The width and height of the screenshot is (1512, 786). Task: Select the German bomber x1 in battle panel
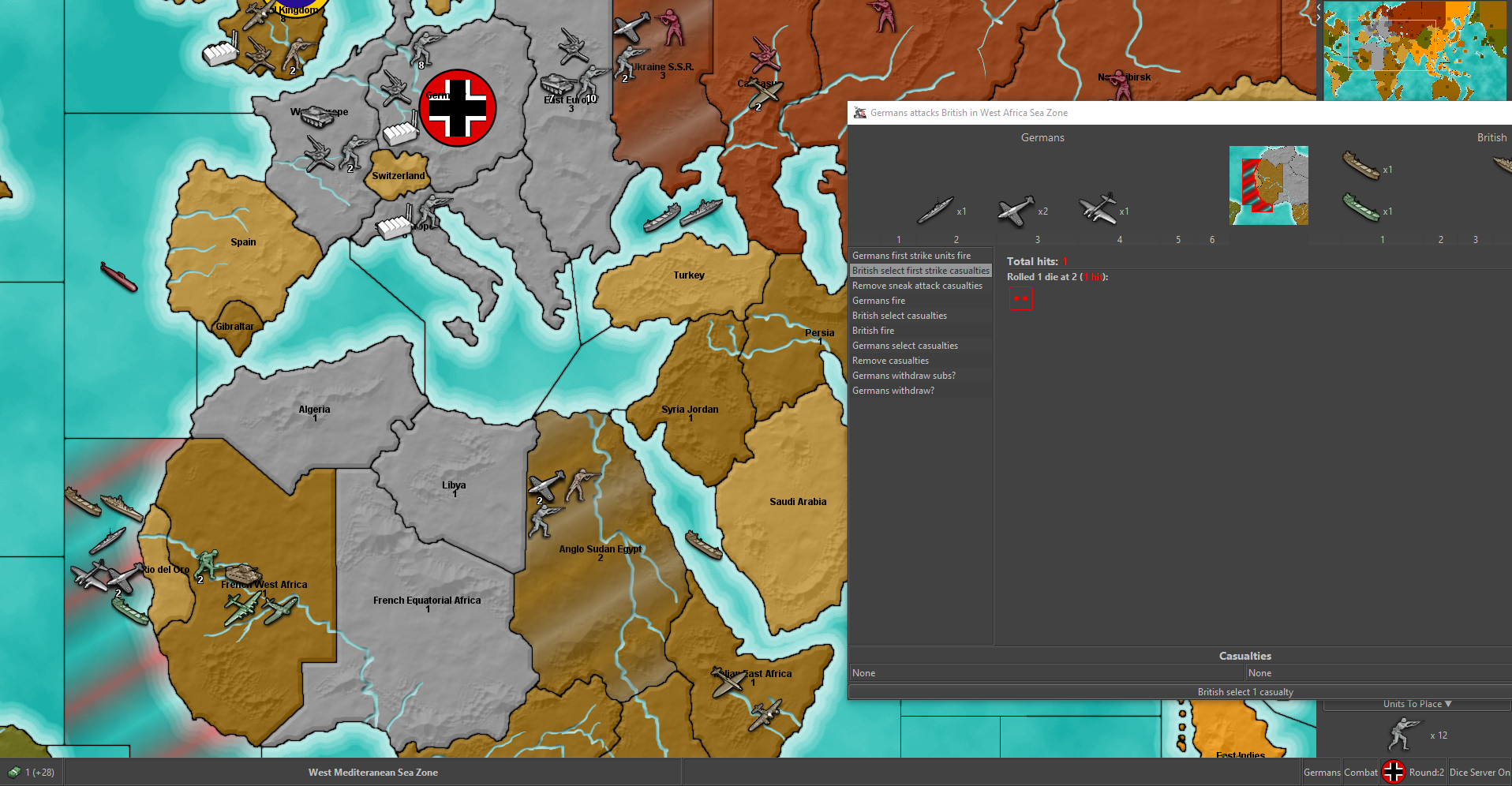click(x=1098, y=208)
